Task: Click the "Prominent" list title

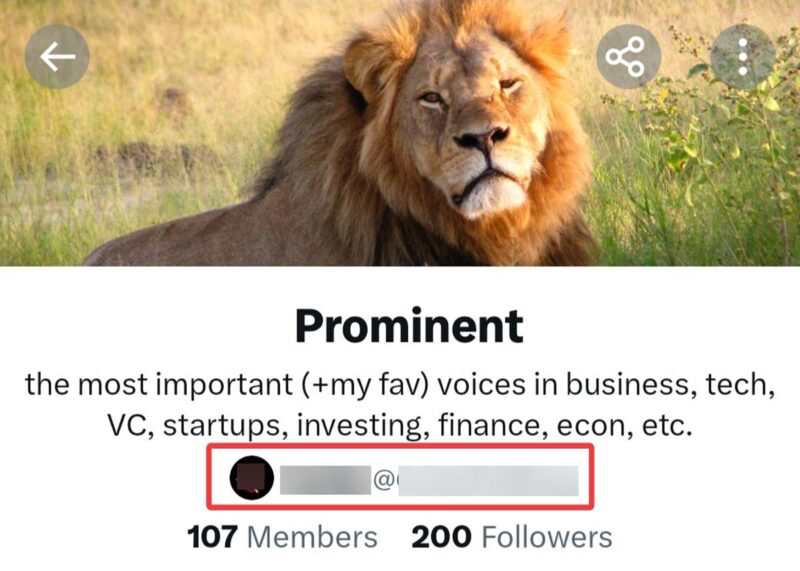Action: 409,325
